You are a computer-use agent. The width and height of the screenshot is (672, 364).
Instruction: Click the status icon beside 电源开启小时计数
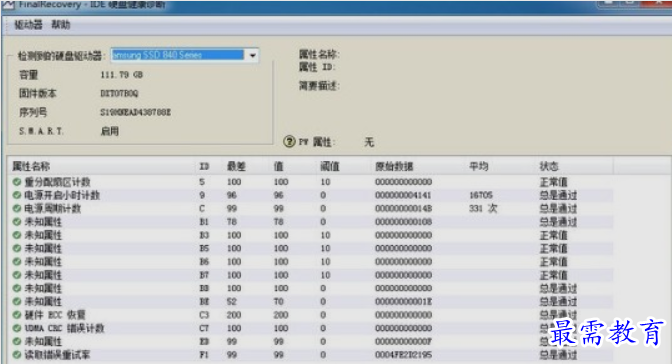coord(17,195)
